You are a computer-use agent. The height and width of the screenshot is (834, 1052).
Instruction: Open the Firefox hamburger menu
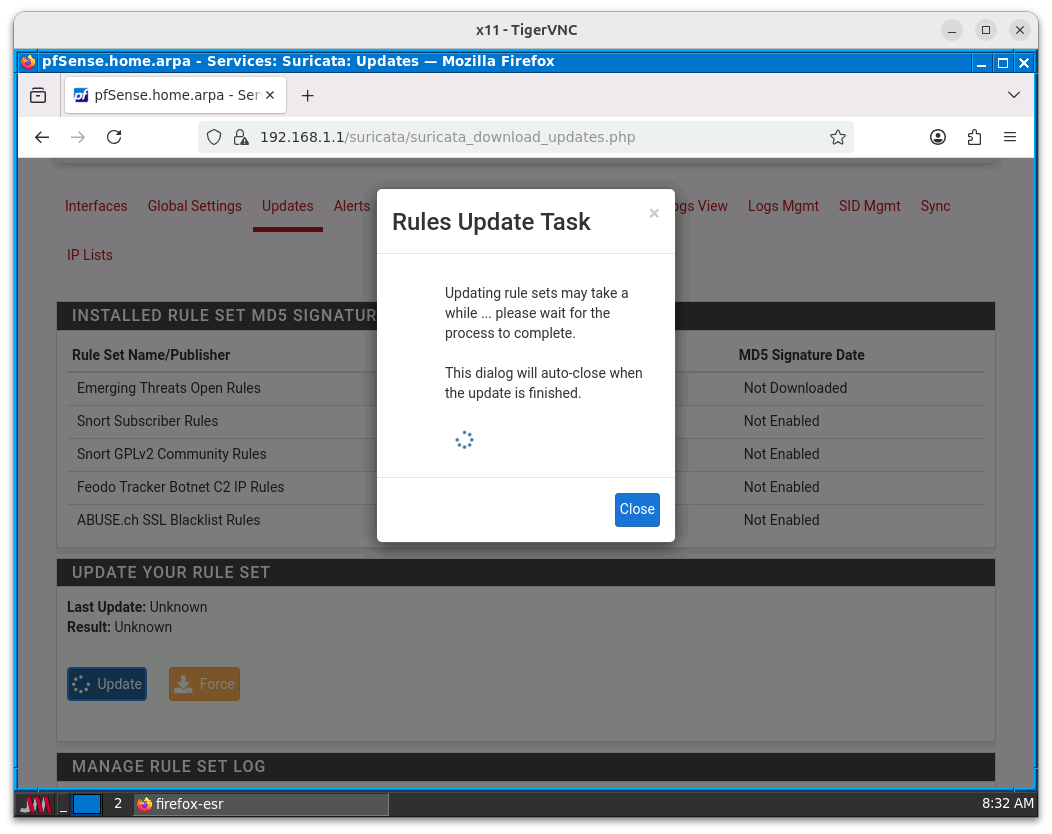click(1010, 137)
